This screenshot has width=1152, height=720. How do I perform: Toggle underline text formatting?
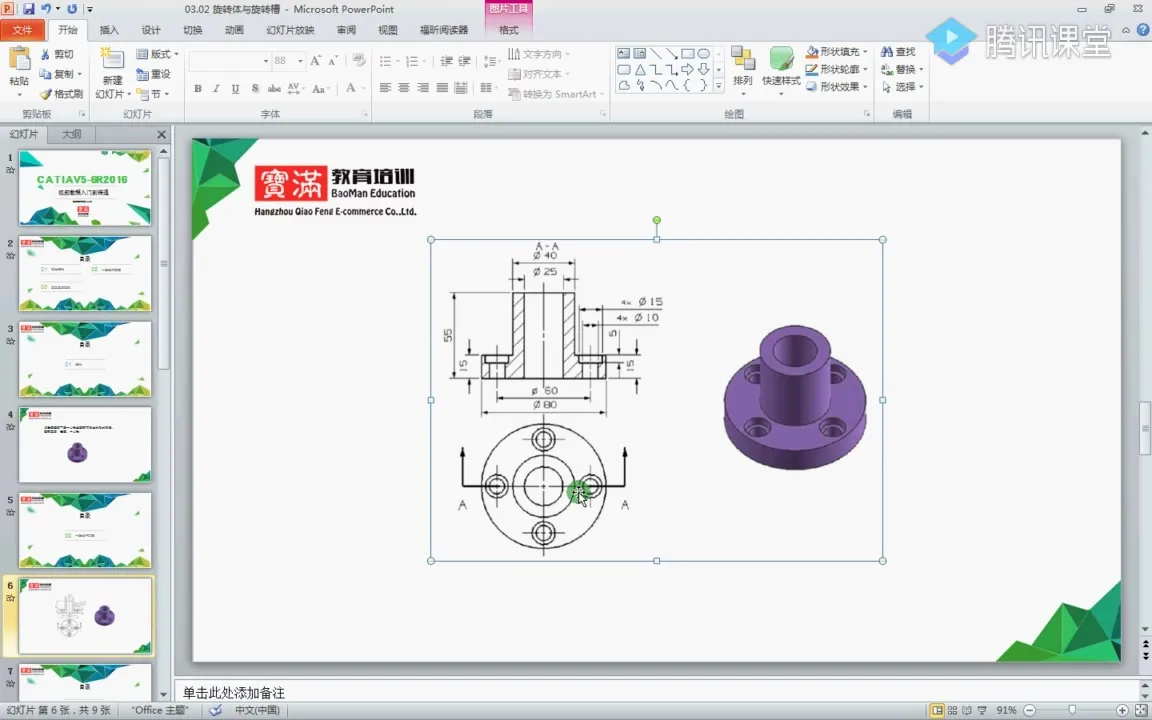[x=235, y=89]
